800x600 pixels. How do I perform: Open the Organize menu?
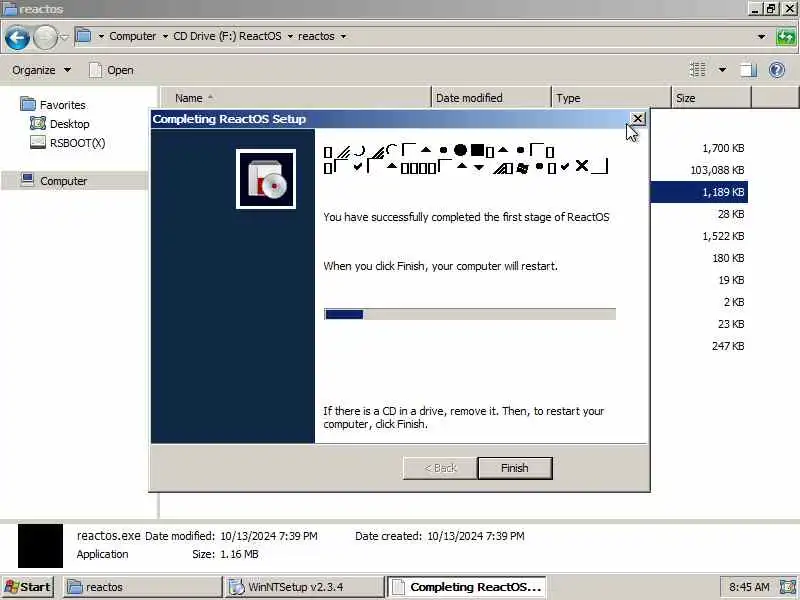coord(42,70)
